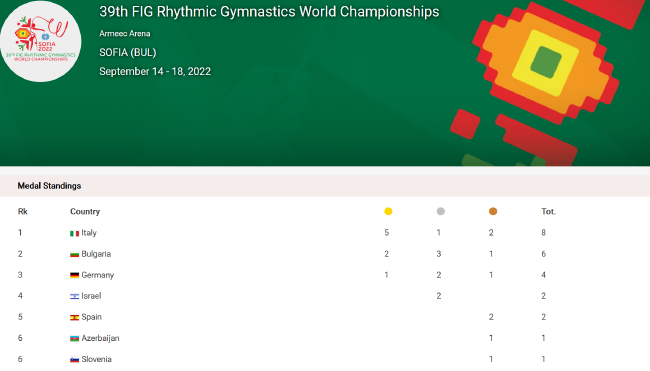Click the bronze medal column icon
Image resolution: width=650 pixels, height=371 pixels.
click(x=493, y=211)
